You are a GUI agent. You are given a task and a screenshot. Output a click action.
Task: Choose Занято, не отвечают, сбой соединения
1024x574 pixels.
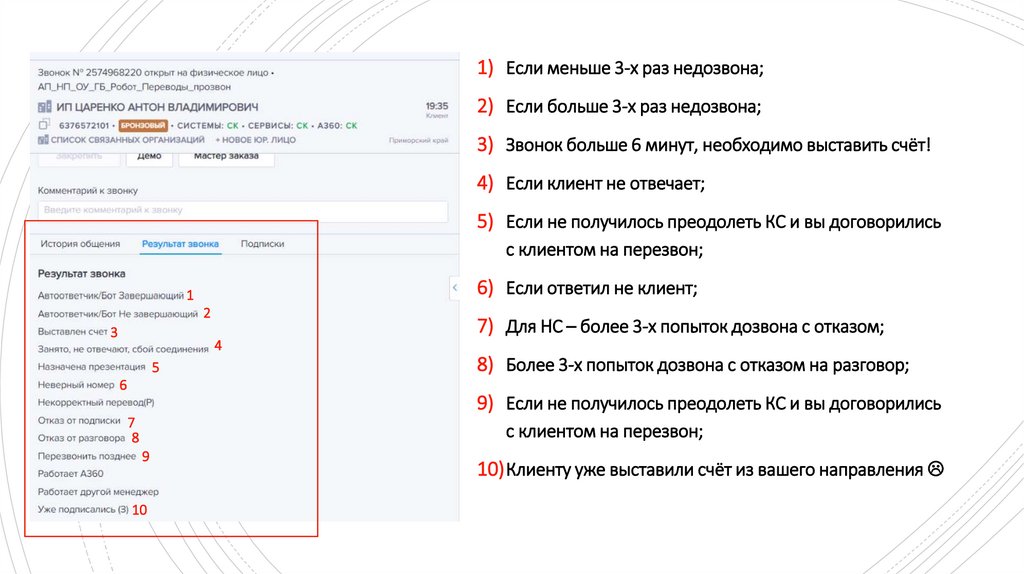pyautogui.click(x=123, y=349)
